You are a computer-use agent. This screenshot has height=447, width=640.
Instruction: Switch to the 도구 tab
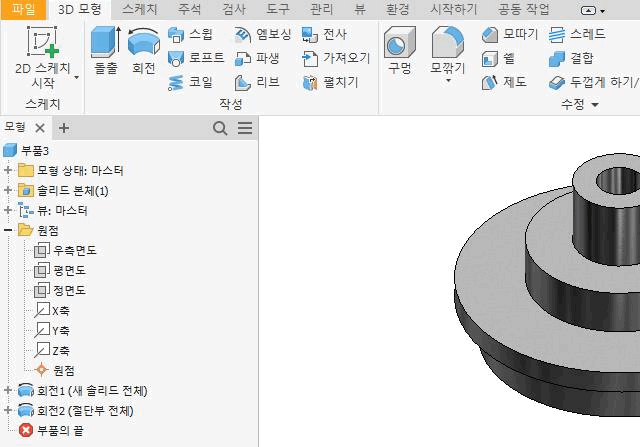pos(278,9)
